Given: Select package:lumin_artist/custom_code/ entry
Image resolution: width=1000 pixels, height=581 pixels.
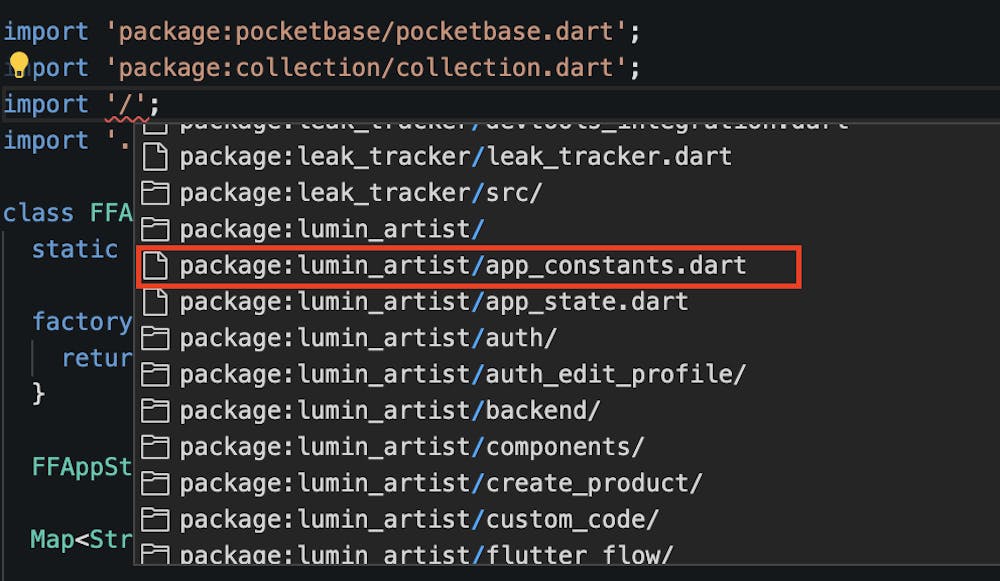Looking at the screenshot, I should (419, 519).
